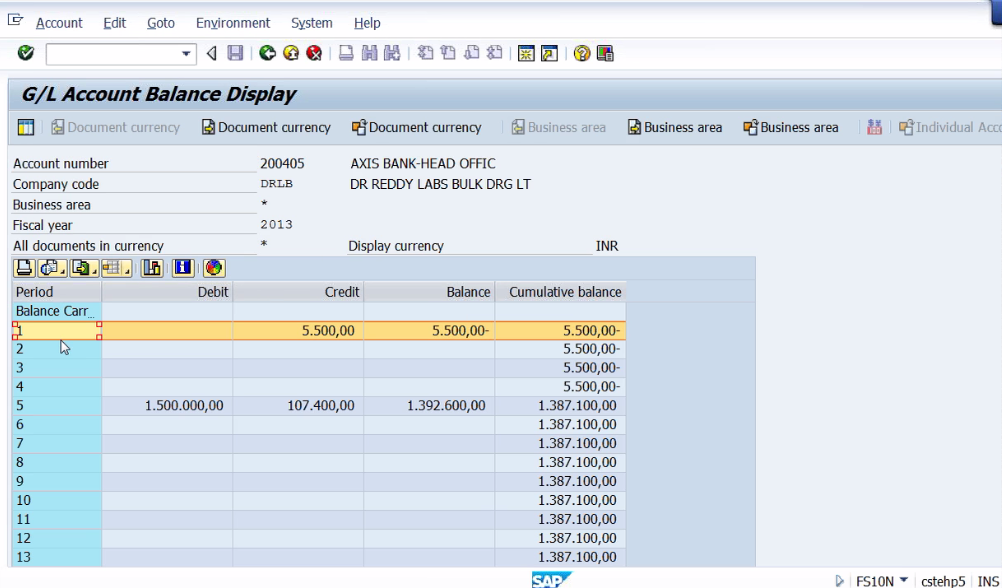
Task: Click the Print icon in the standard toolbar
Action: (346, 53)
